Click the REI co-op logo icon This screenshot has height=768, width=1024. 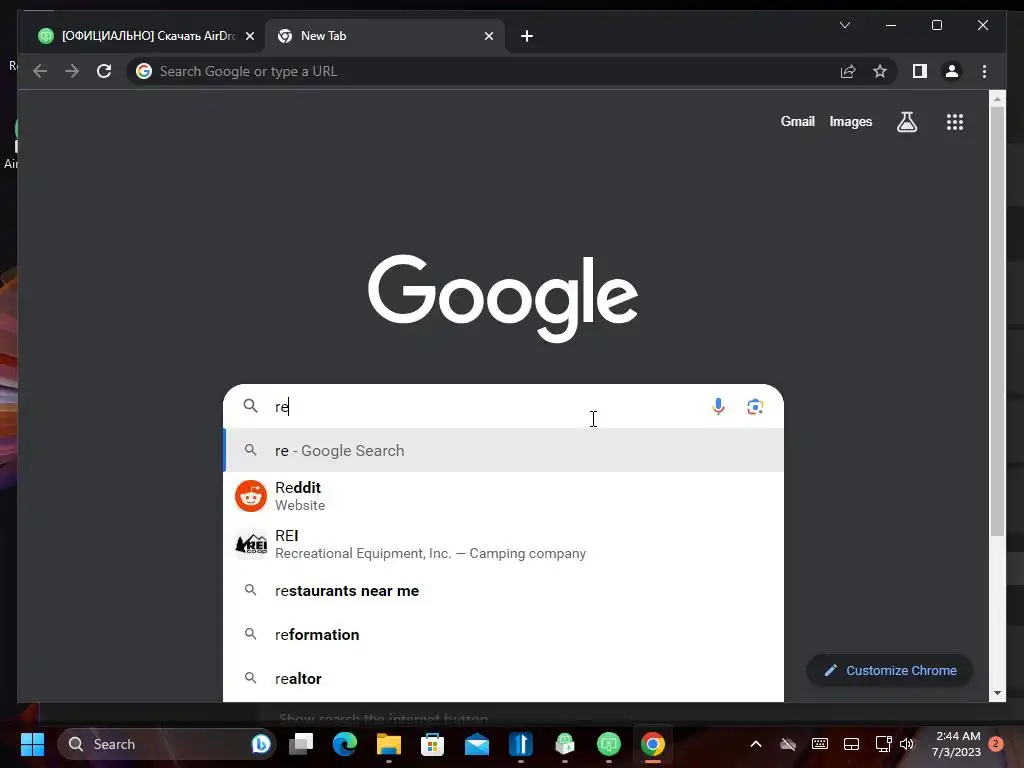pos(251,544)
